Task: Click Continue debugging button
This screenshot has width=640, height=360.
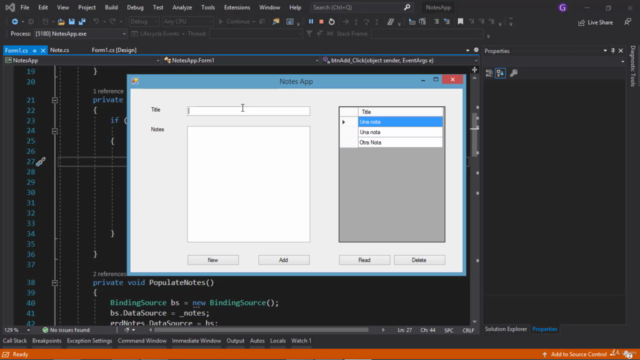Action: coord(234,22)
